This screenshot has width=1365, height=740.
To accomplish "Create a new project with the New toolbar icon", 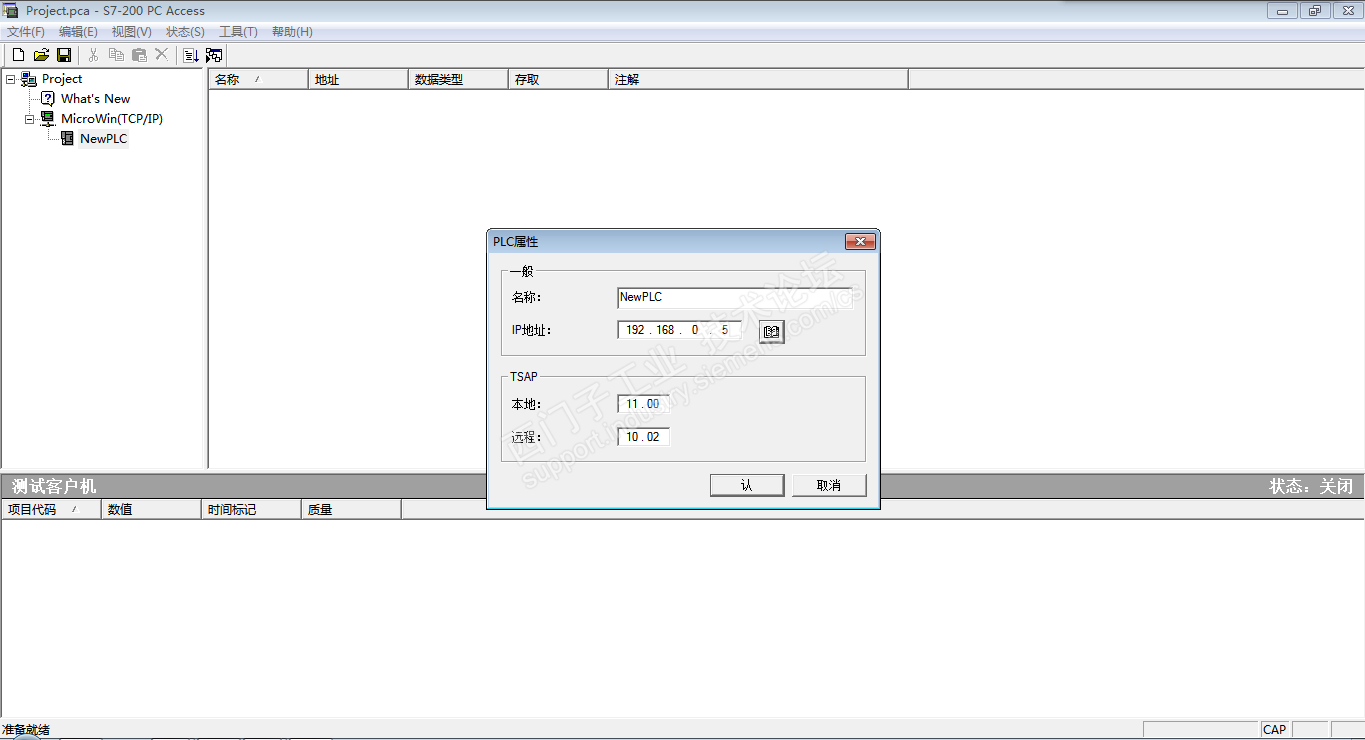I will (18, 55).
